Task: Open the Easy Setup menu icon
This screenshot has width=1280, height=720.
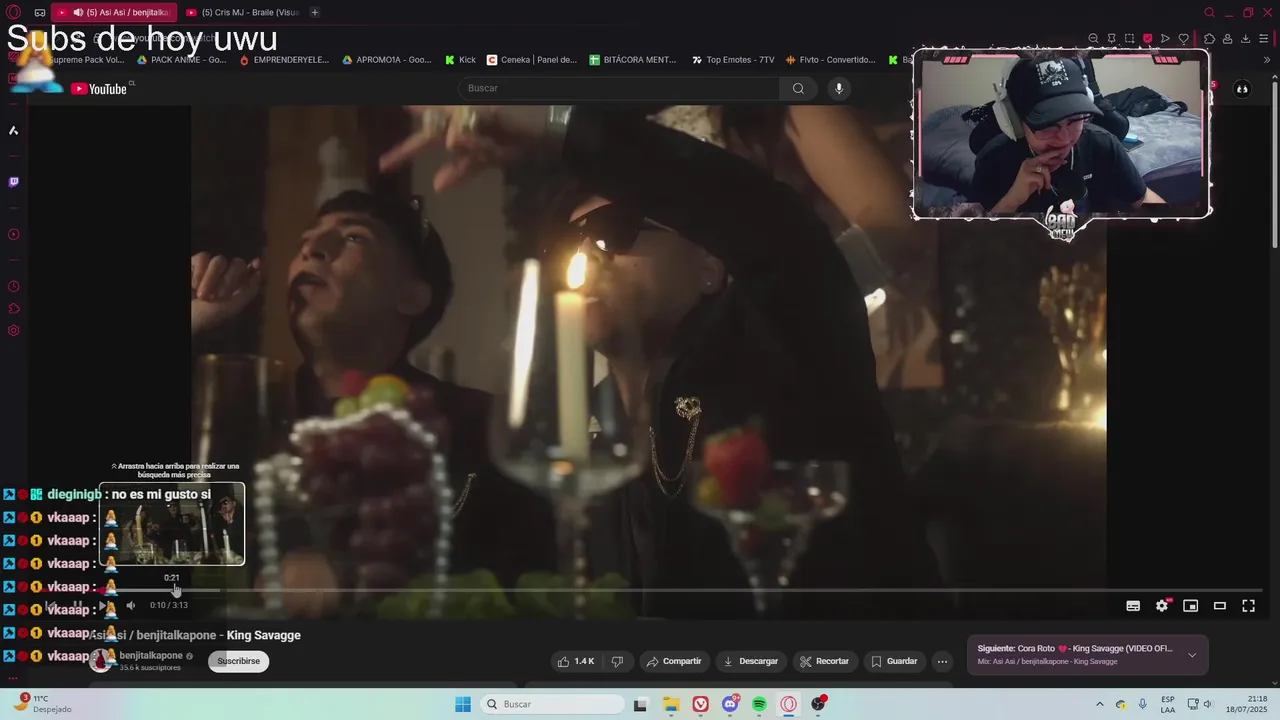Action: click(x=1265, y=38)
